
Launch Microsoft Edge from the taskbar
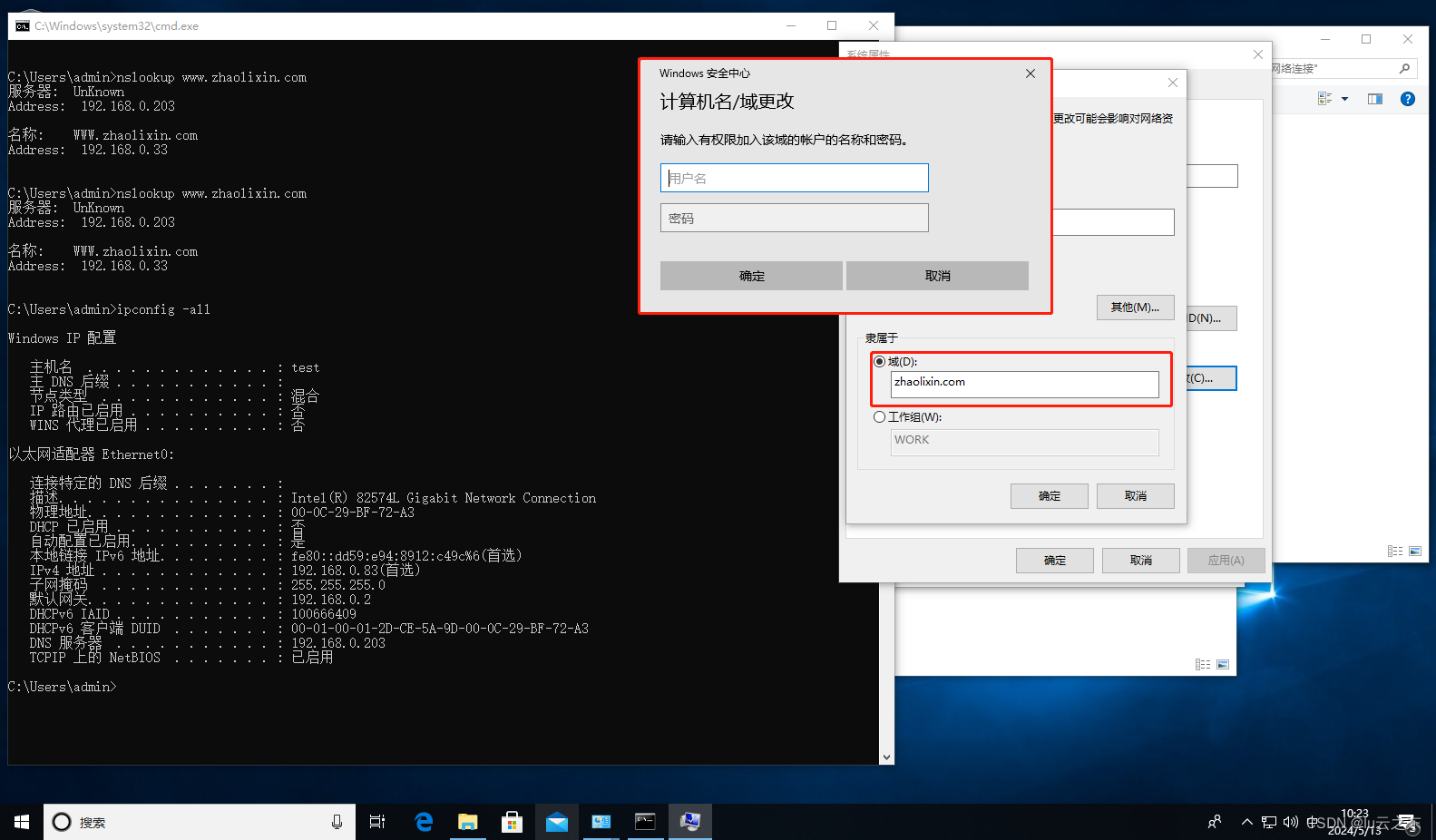pyautogui.click(x=423, y=822)
